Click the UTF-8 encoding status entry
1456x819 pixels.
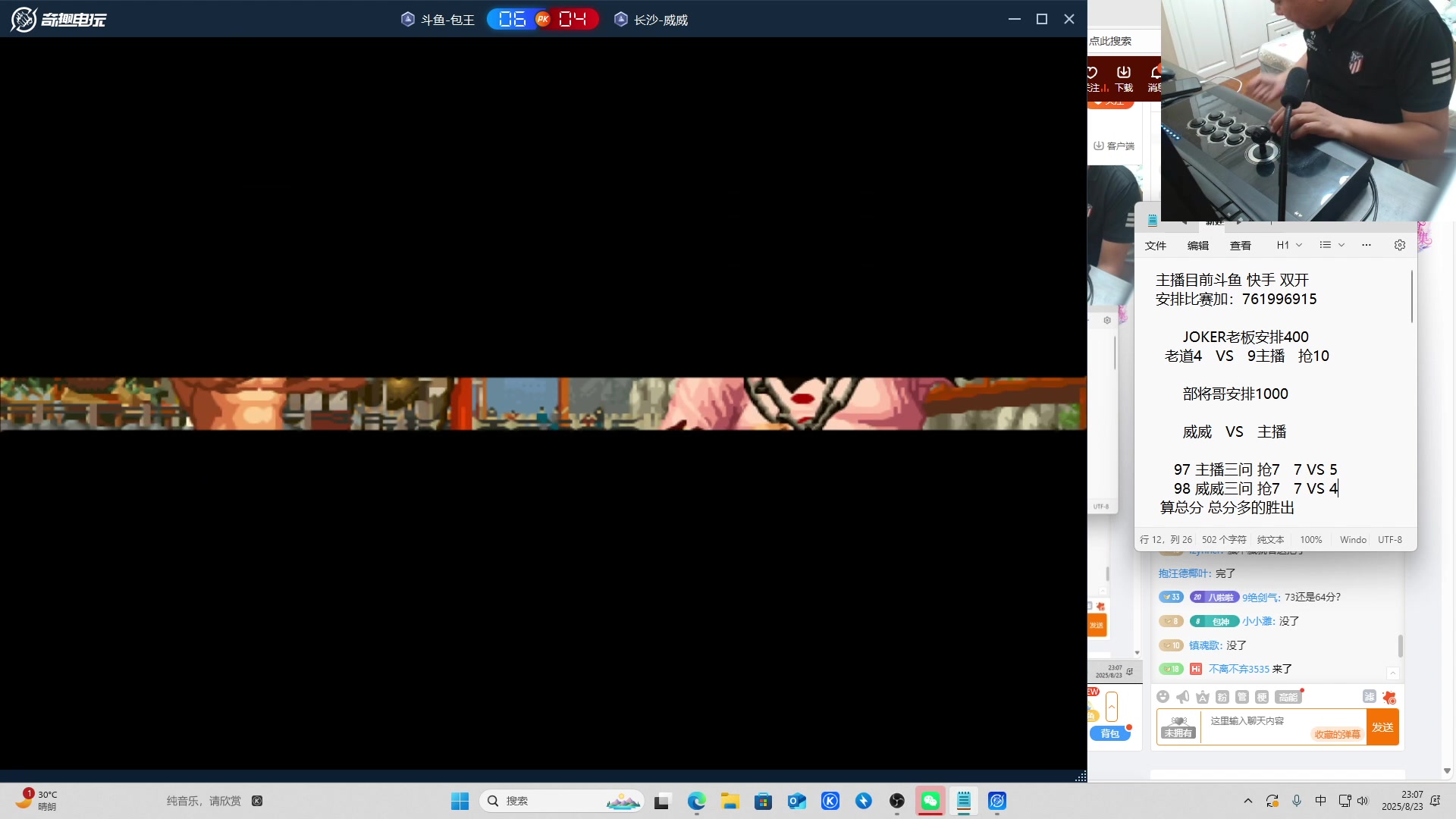[x=1390, y=540]
